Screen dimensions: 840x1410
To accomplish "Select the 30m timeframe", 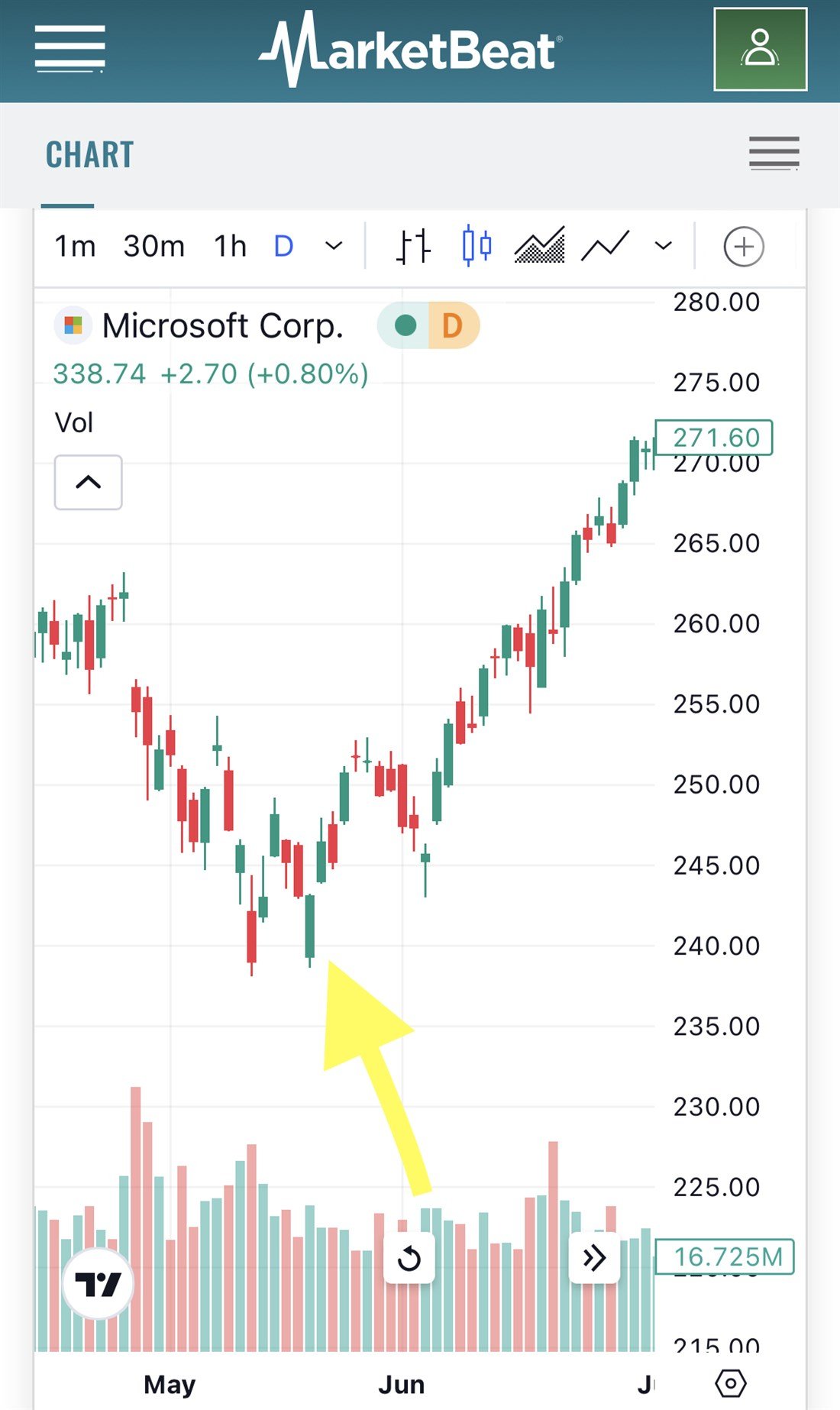I will coord(153,247).
